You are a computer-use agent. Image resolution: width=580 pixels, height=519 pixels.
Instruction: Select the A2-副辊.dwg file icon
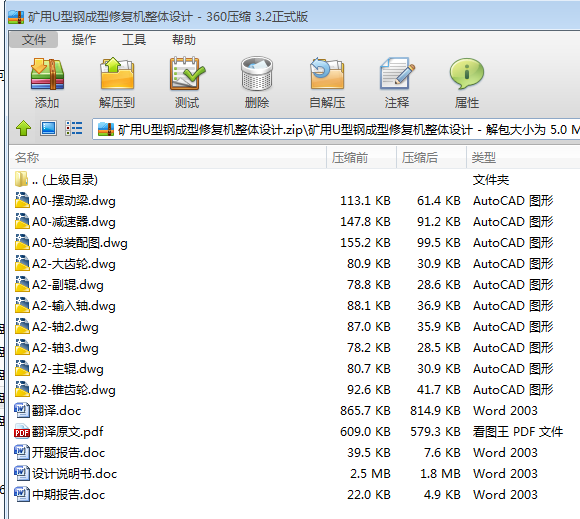click(x=22, y=284)
